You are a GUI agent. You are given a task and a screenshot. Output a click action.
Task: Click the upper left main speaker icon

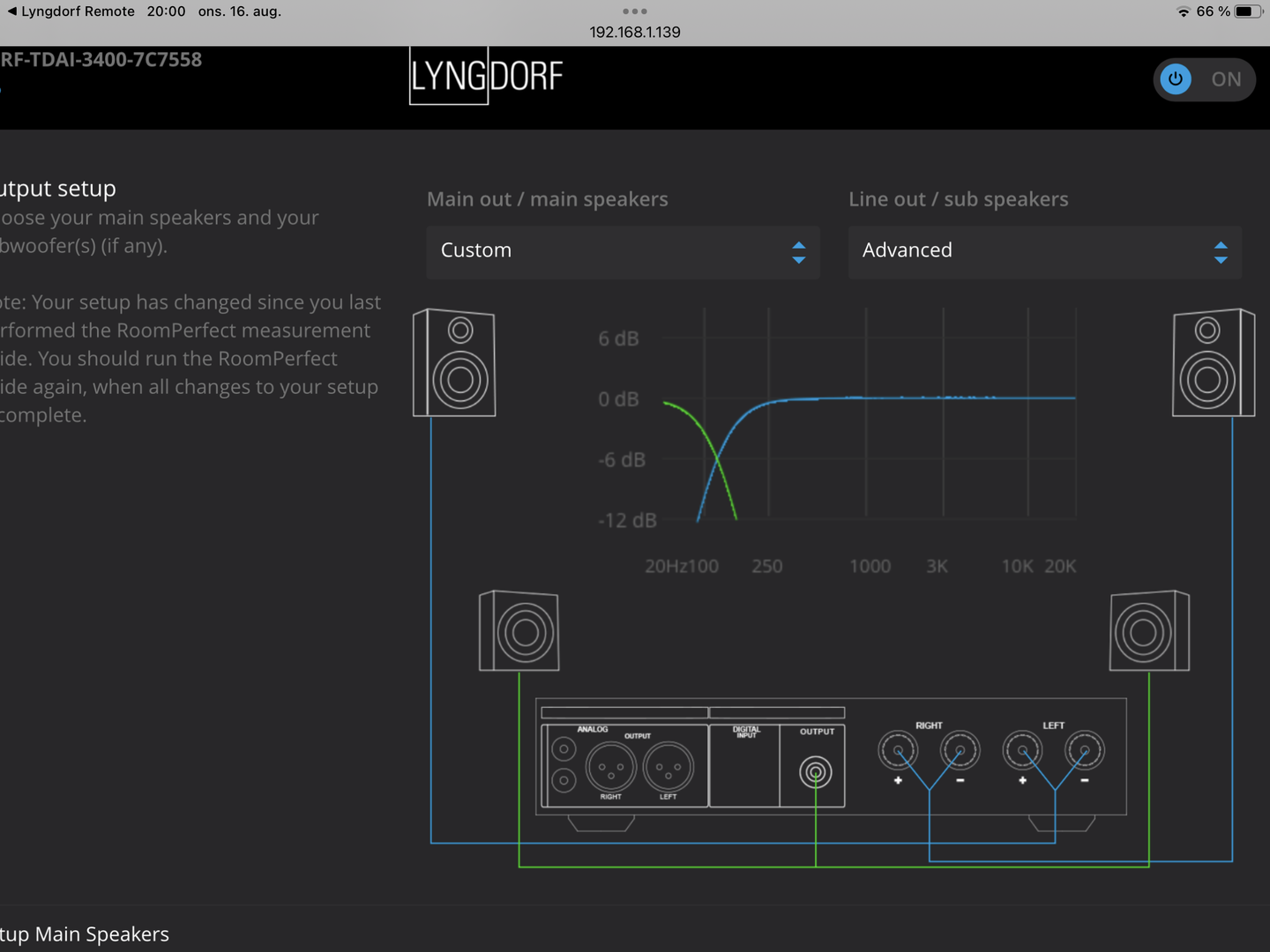(x=454, y=362)
